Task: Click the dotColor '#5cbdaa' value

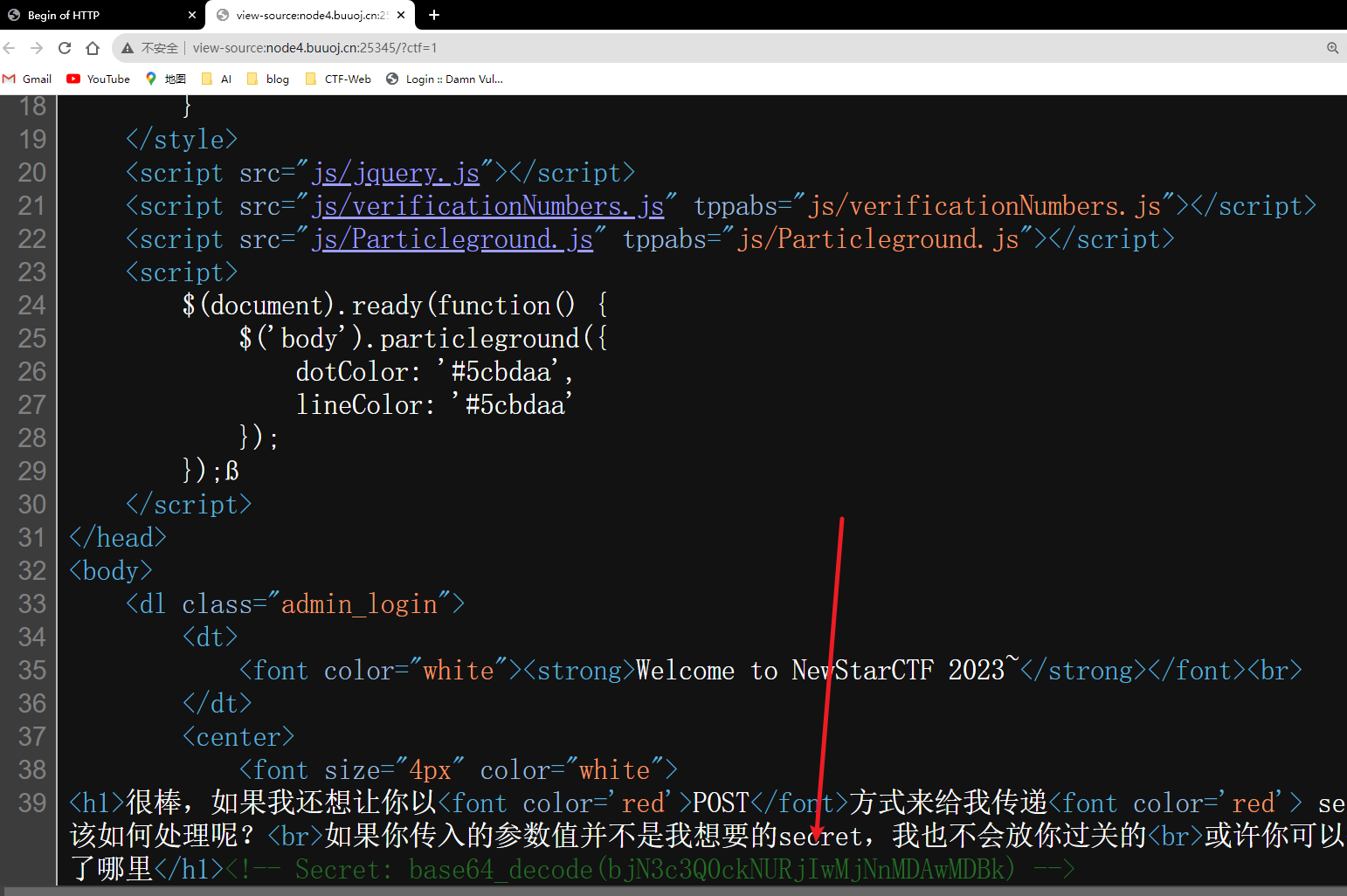Action: [x=502, y=371]
